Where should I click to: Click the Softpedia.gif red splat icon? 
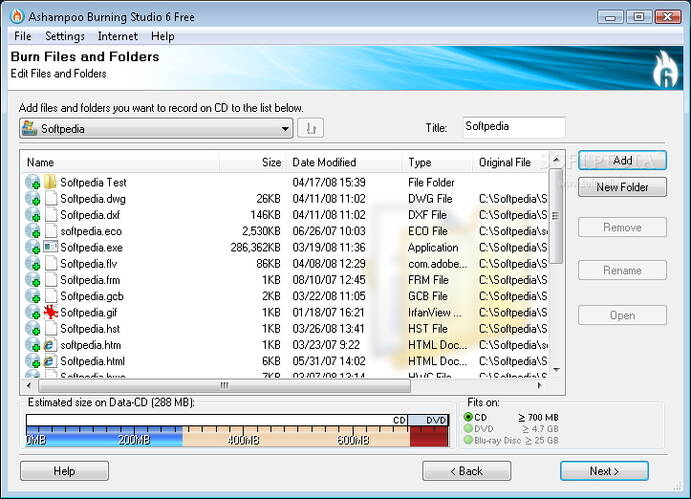pyautogui.click(x=50, y=312)
